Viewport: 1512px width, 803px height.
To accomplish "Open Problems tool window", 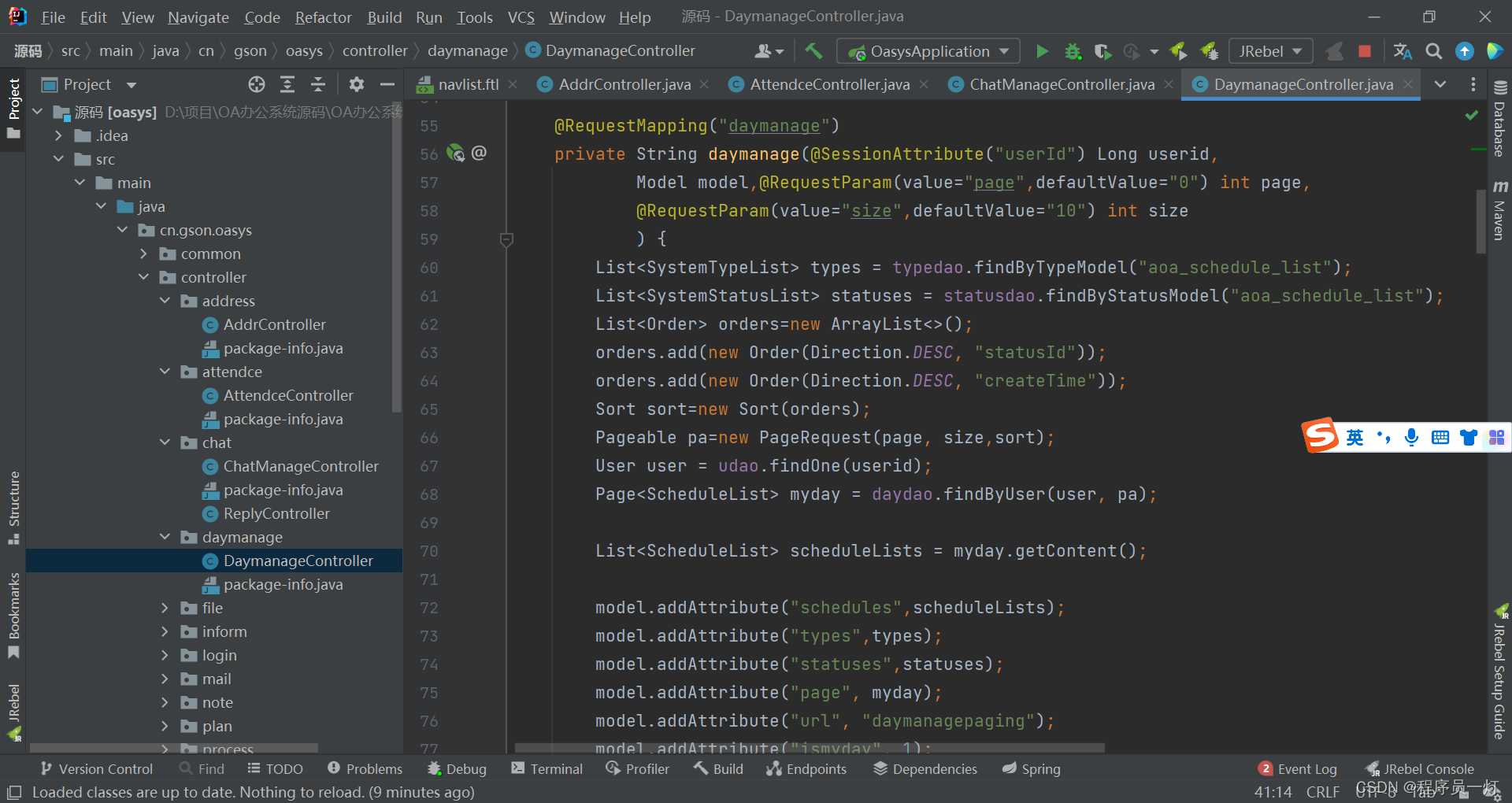I will tap(365, 768).
